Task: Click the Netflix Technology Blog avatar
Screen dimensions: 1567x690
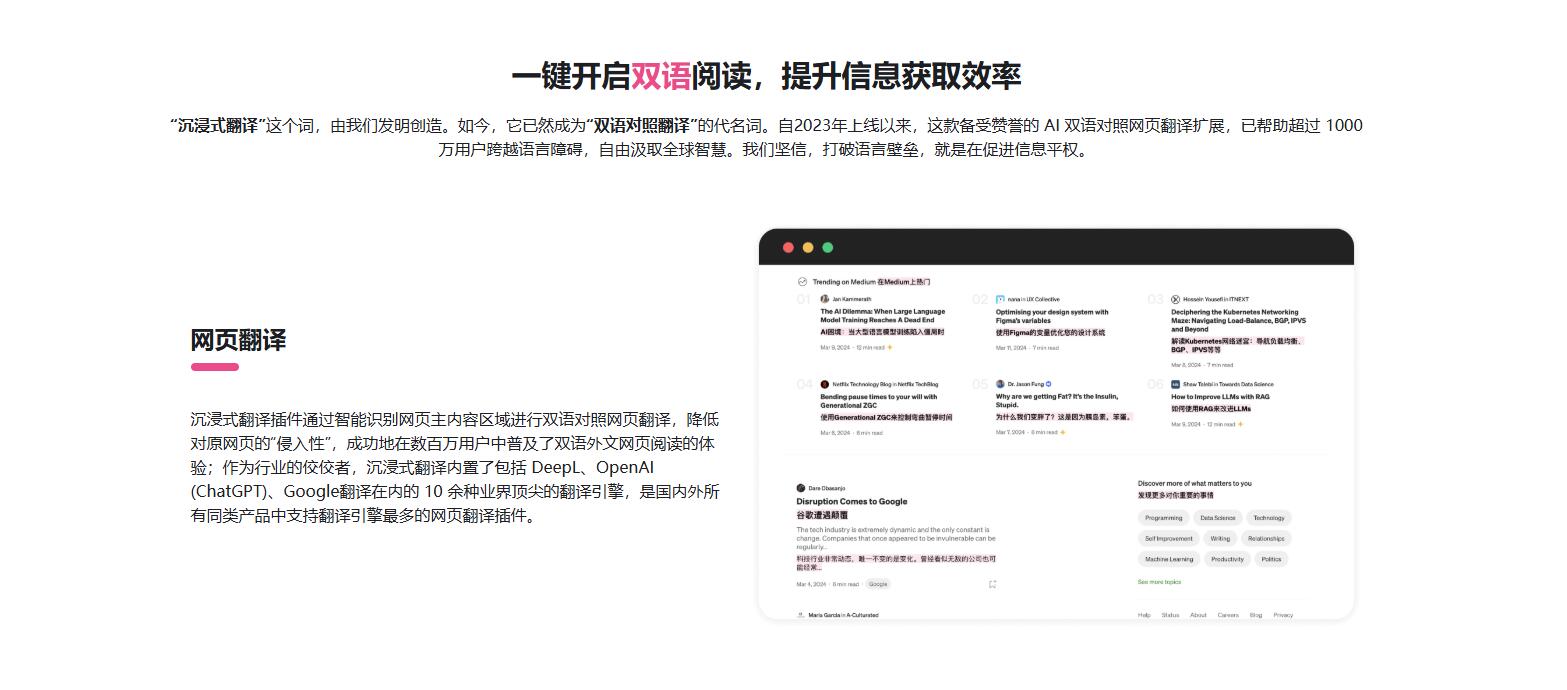Action: [825, 384]
